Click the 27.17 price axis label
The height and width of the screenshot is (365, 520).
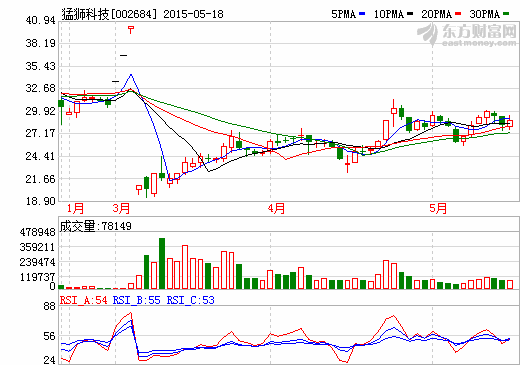tap(40, 133)
